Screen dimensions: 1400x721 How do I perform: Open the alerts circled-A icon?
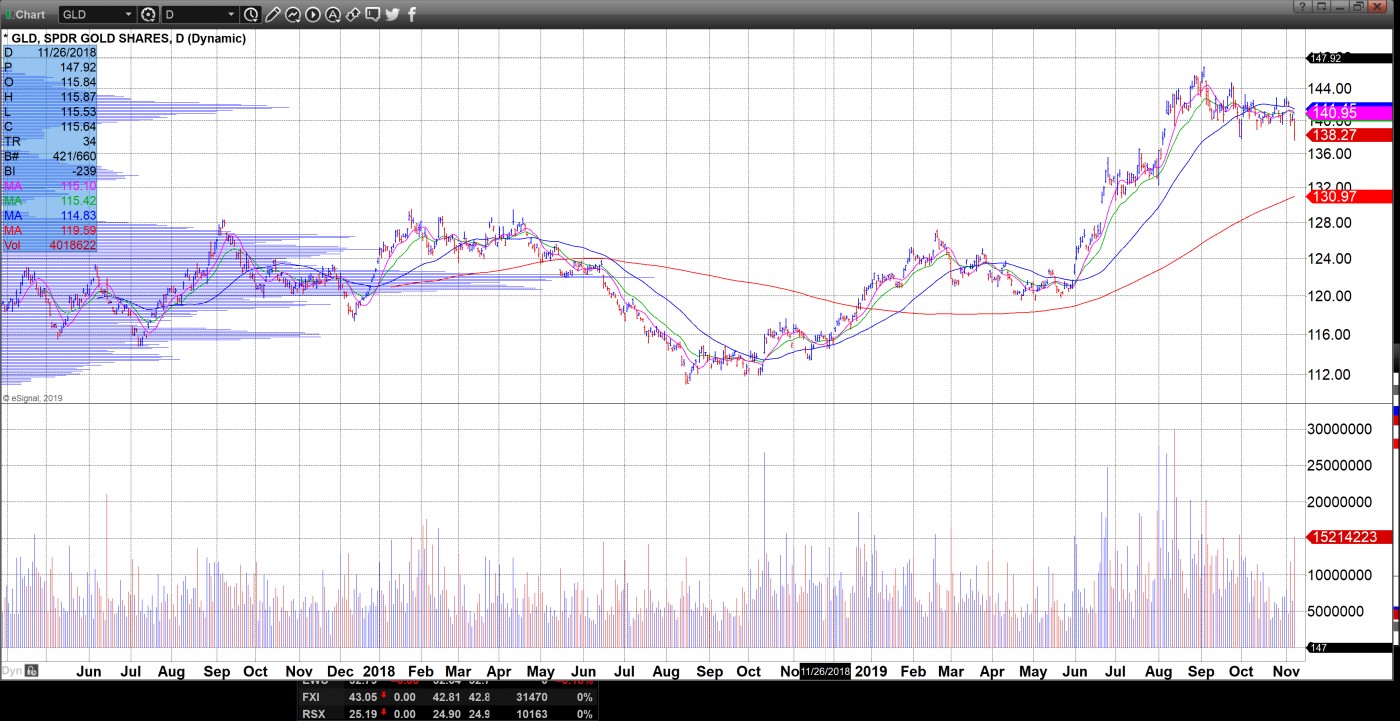pyautogui.click(x=333, y=14)
